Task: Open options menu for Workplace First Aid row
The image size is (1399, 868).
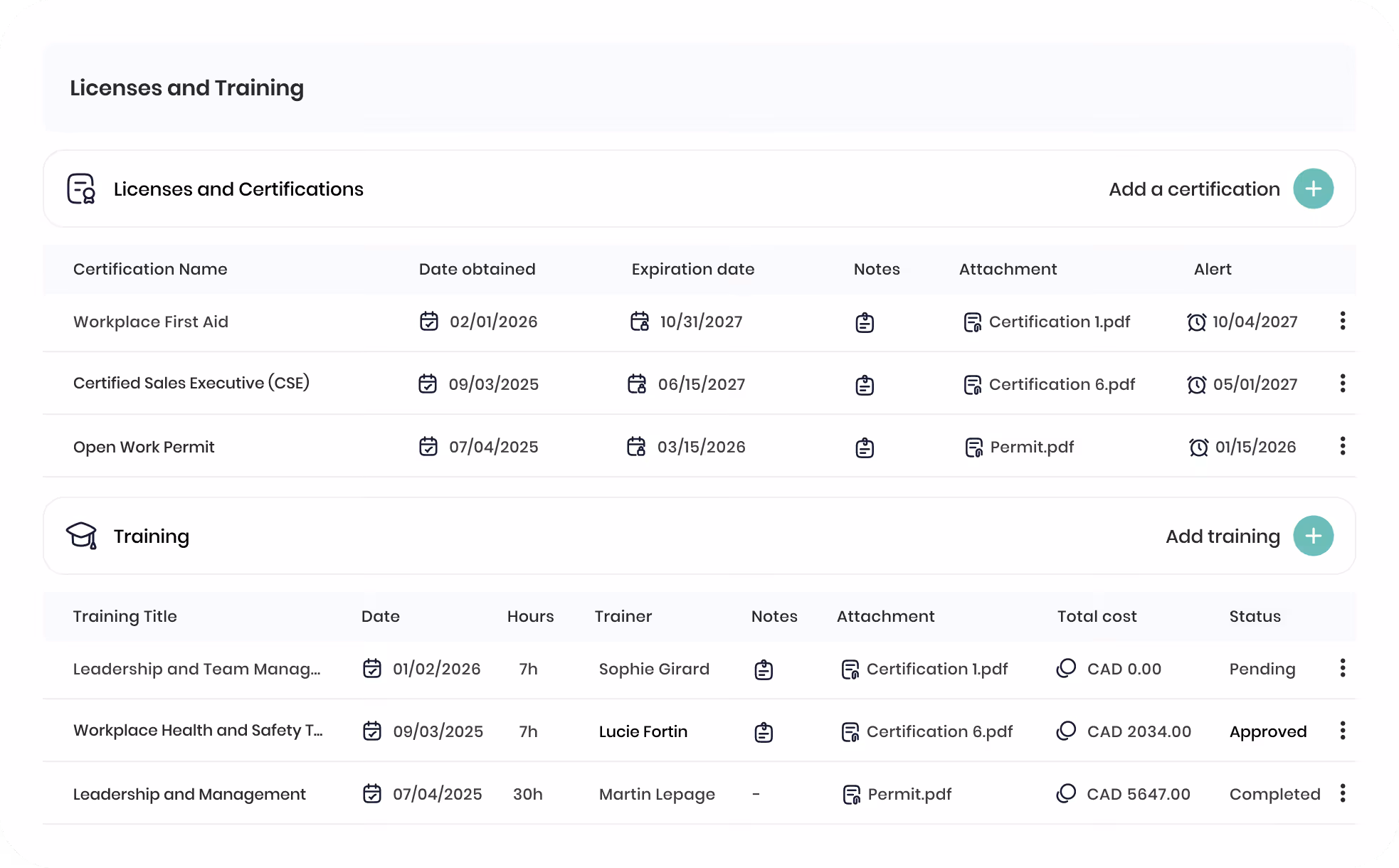Action: tap(1343, 321)
